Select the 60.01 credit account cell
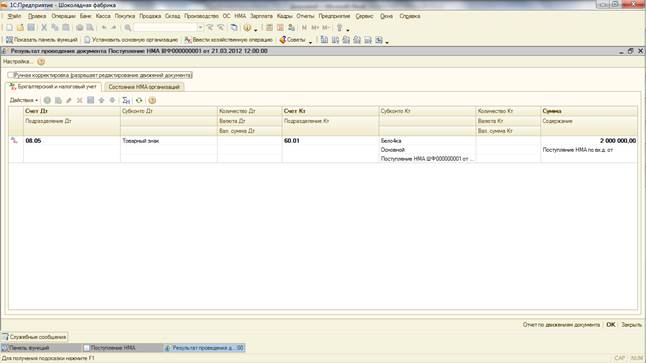The image size is (646, 363). (x=330, y=141)
